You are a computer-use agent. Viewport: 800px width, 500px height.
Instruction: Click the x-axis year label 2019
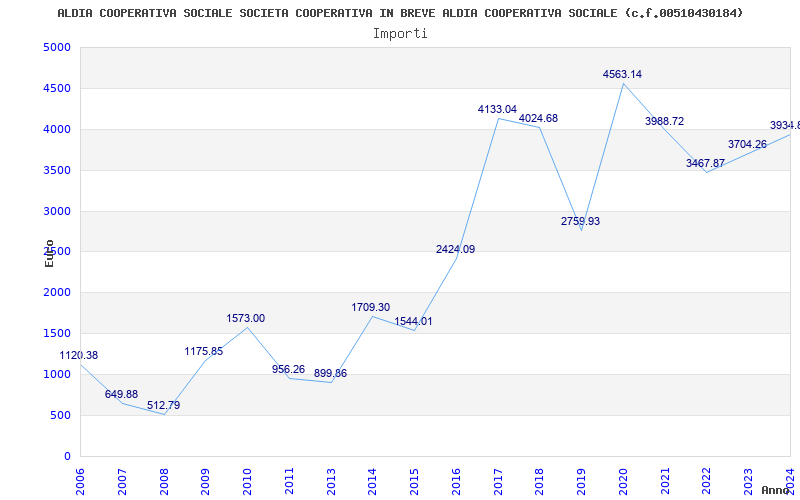click(582, 482)
